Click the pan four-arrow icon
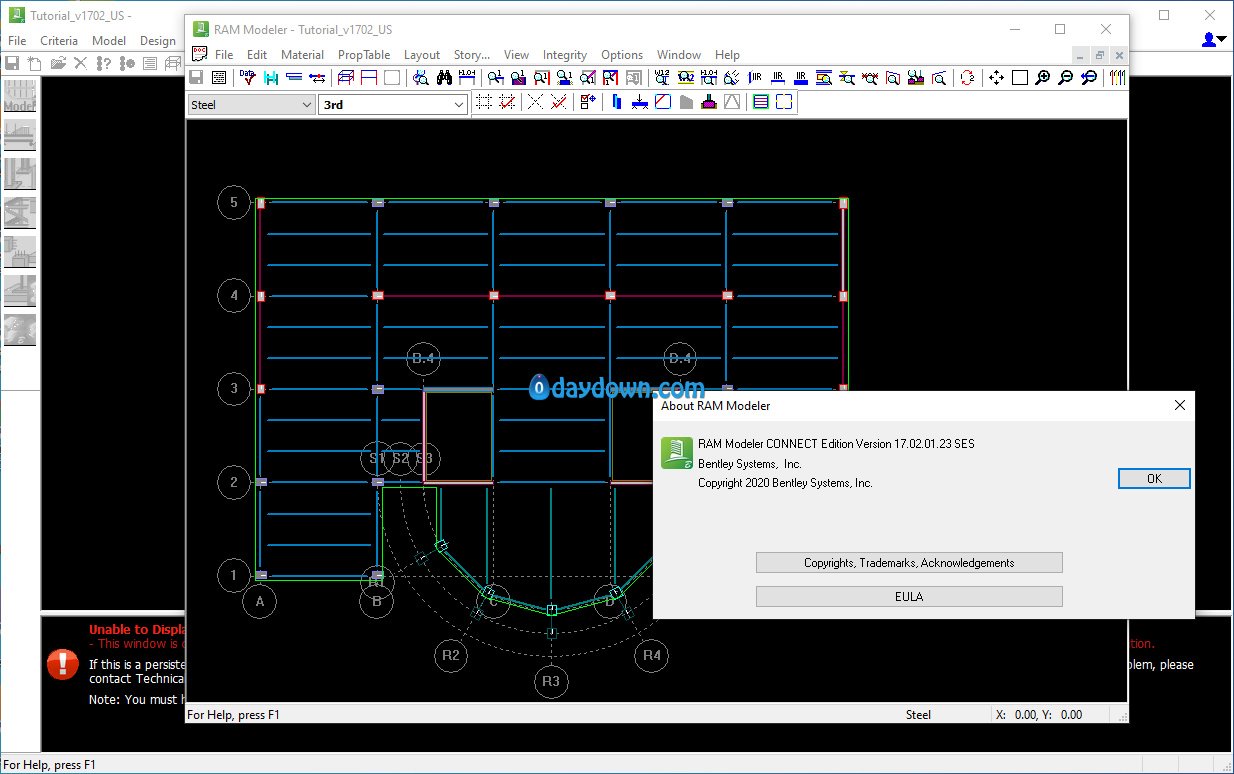The height and width of the screenshot is (774, 1234). click(996, 78)
